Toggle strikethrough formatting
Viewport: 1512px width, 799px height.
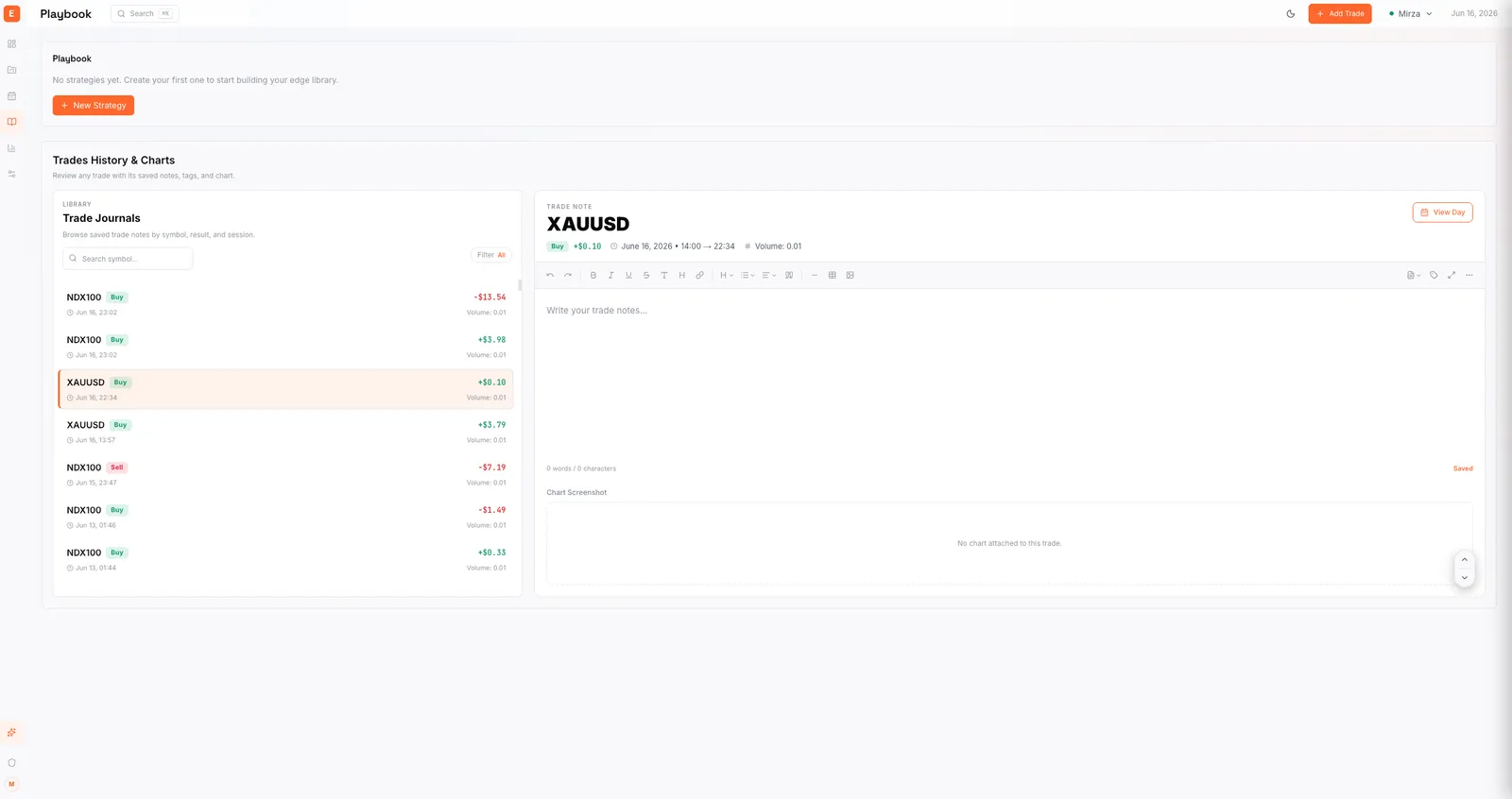[646, 276]
